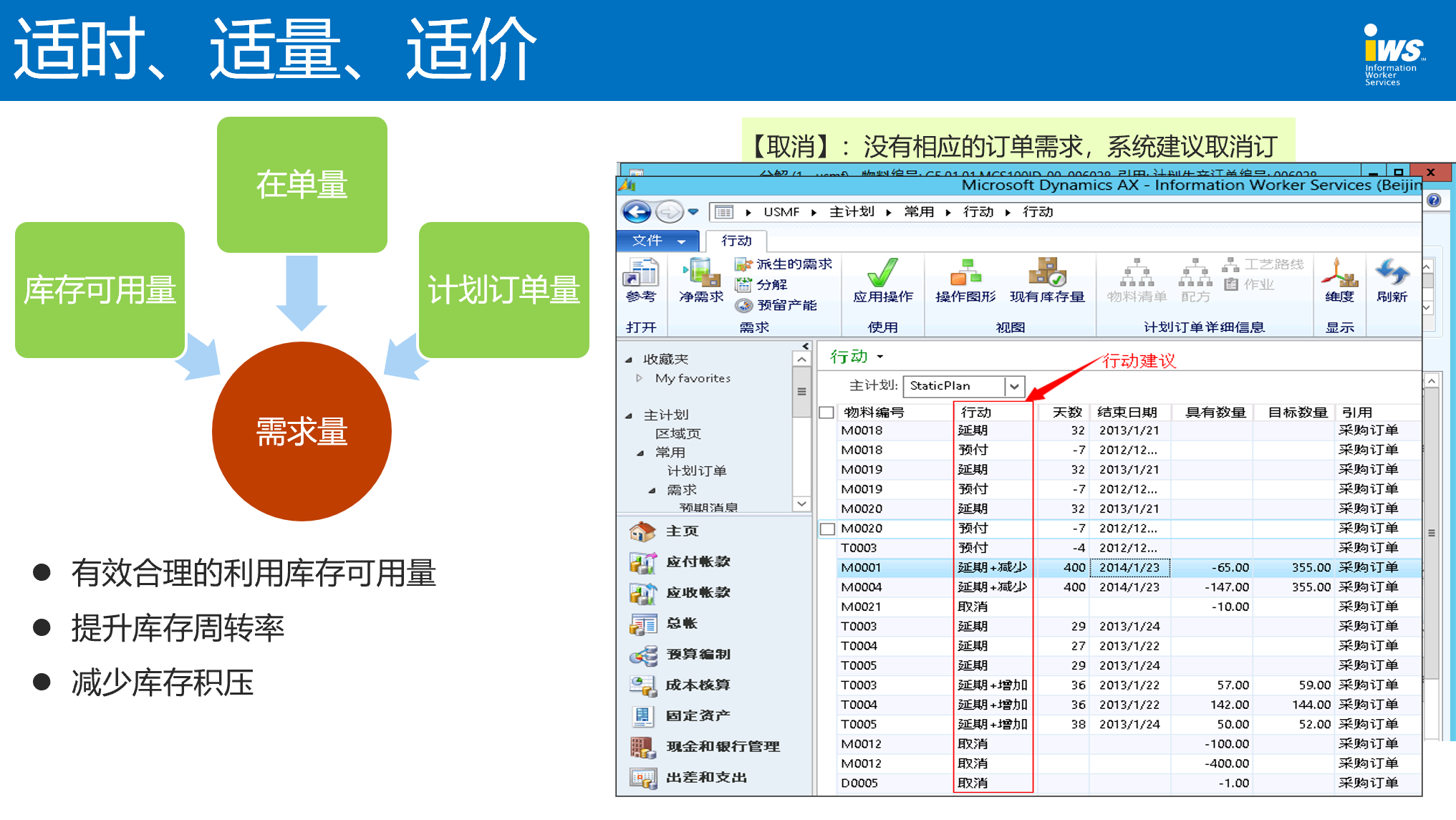This screenshot has width=1456, height=820.
Task: Click the help question mark icon
Action: coord(1434,201)
